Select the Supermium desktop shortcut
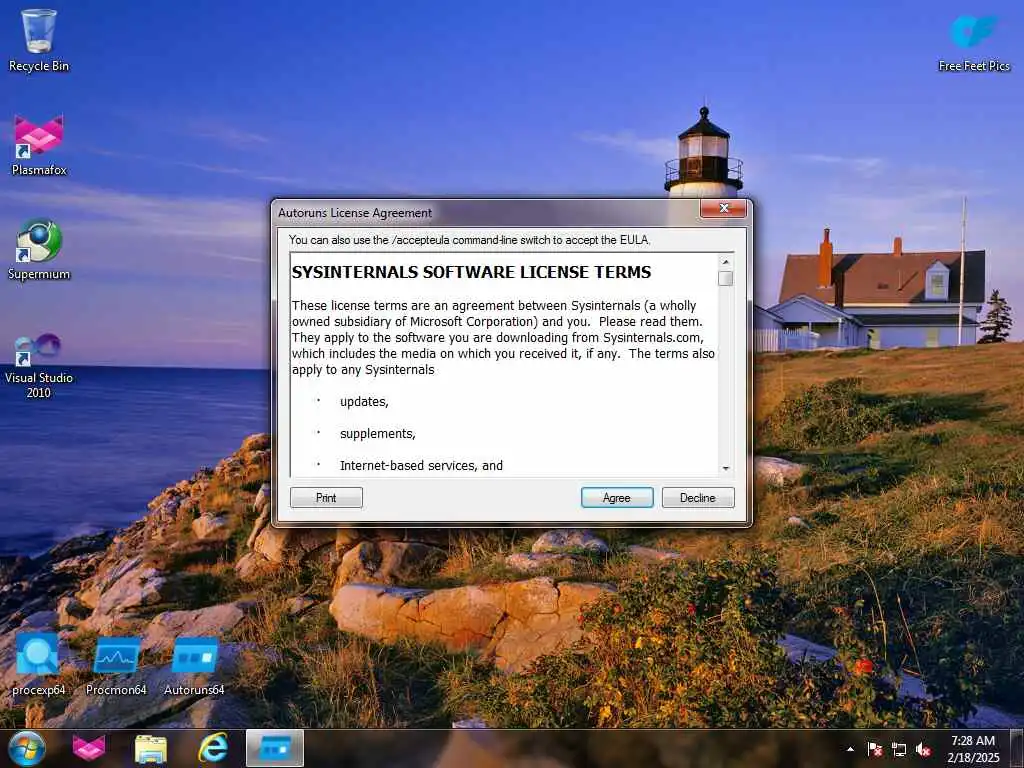The width and height of the screenshot is (1024, 768). 39,249
